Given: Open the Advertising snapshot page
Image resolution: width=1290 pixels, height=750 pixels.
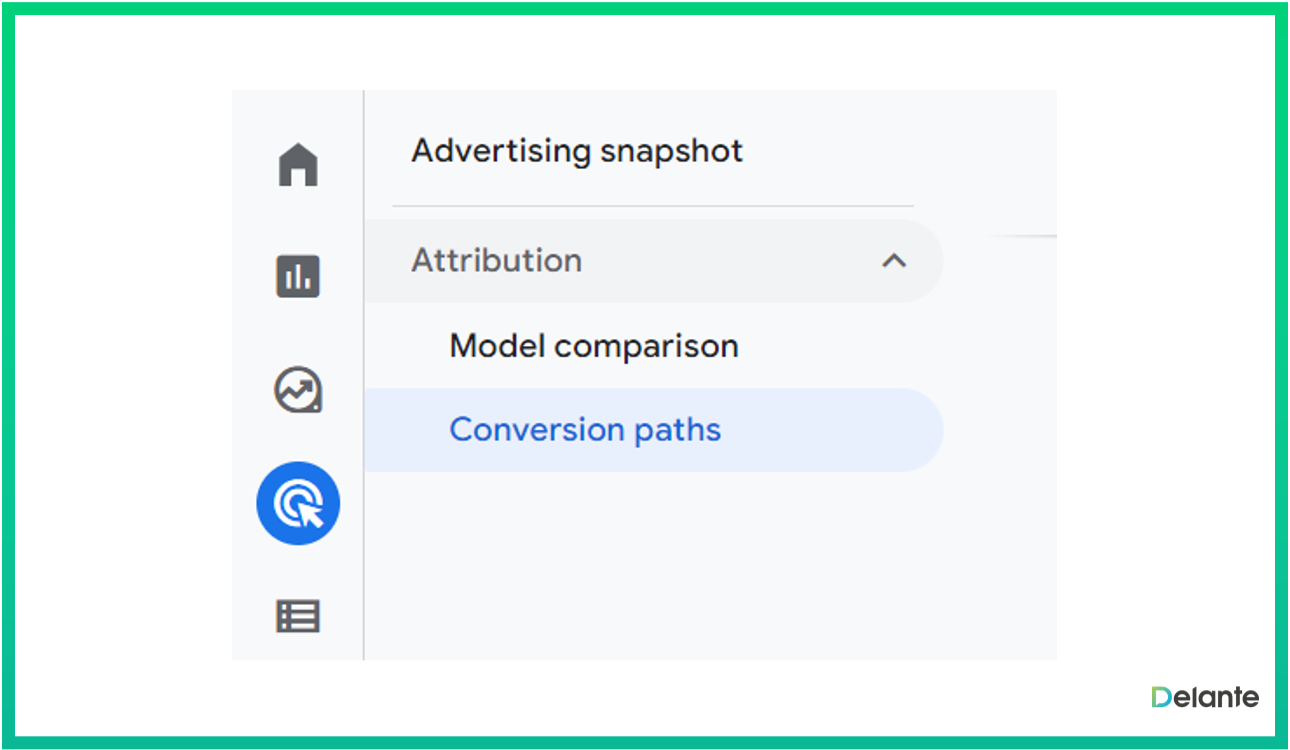Looking at the screenshot, I should point(577,151).
